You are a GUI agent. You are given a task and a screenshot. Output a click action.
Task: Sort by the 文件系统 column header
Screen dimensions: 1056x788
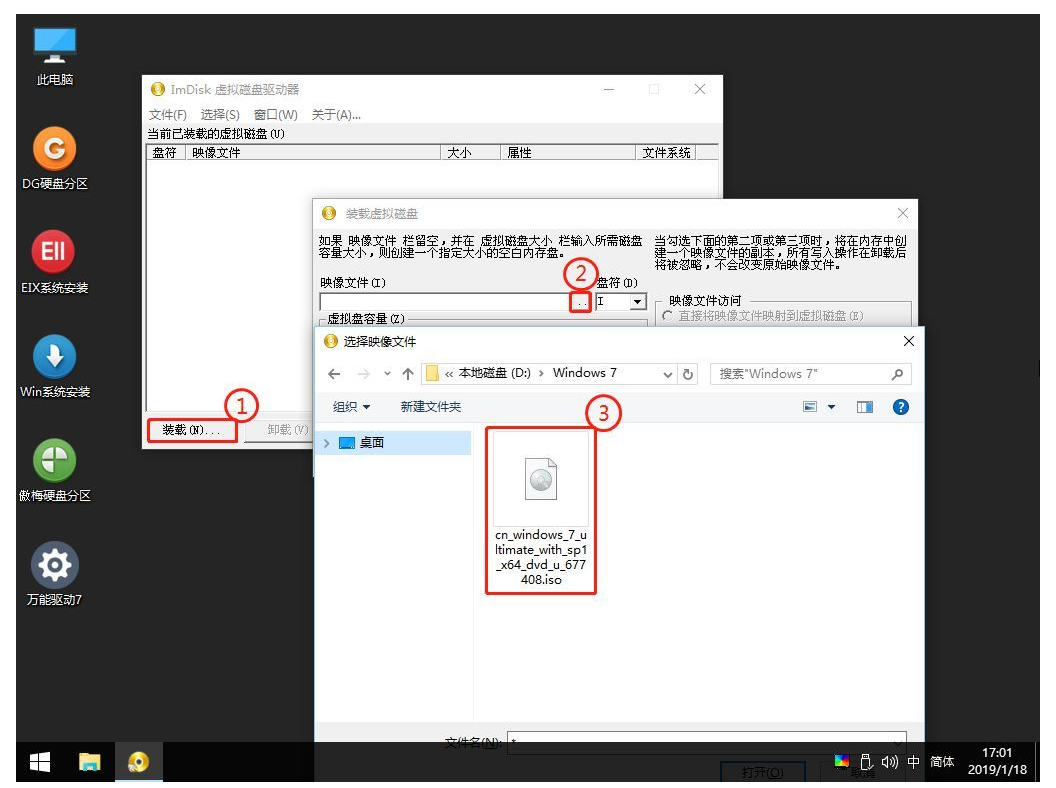tap(665, 153)
